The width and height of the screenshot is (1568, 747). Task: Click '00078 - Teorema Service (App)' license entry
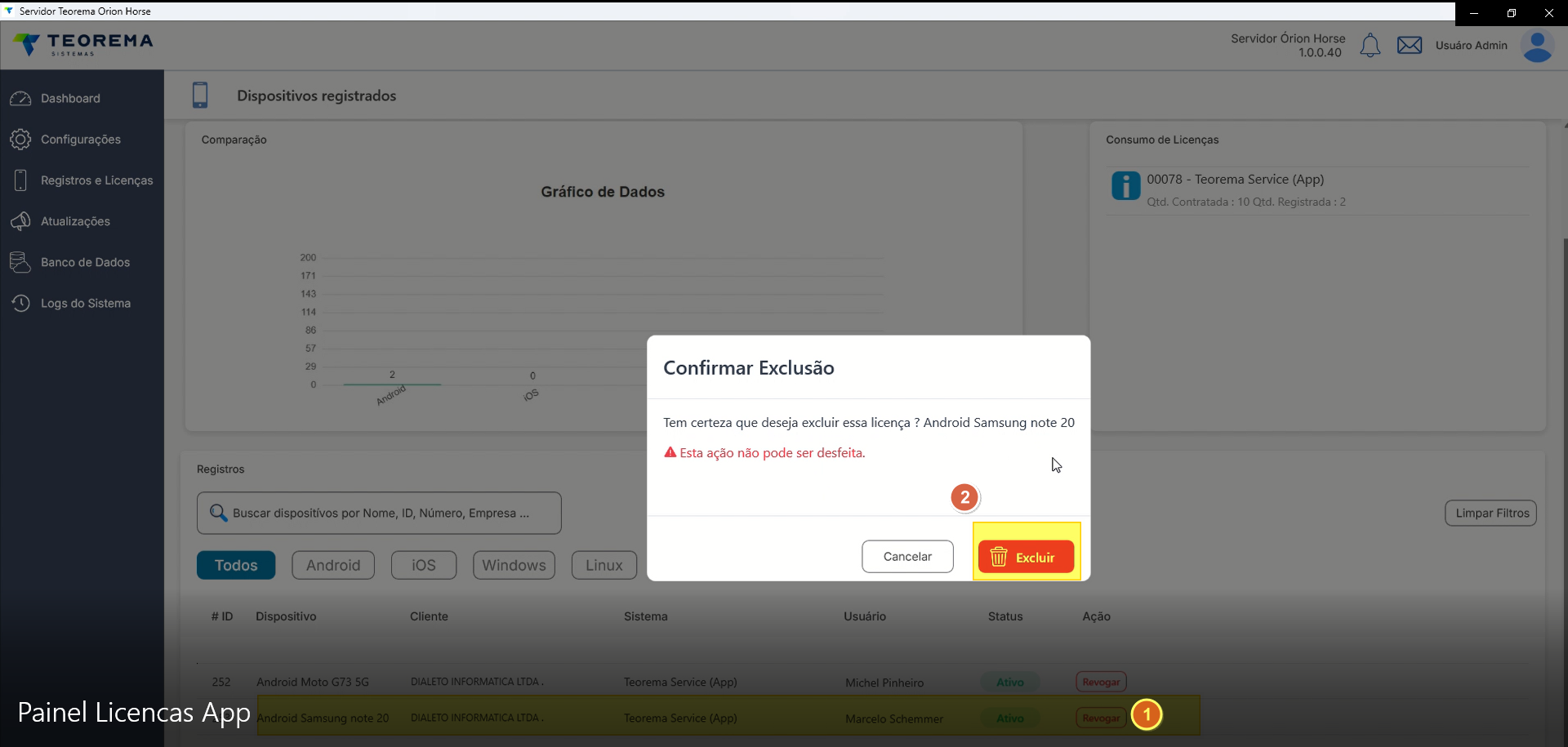pos(1235,180)
